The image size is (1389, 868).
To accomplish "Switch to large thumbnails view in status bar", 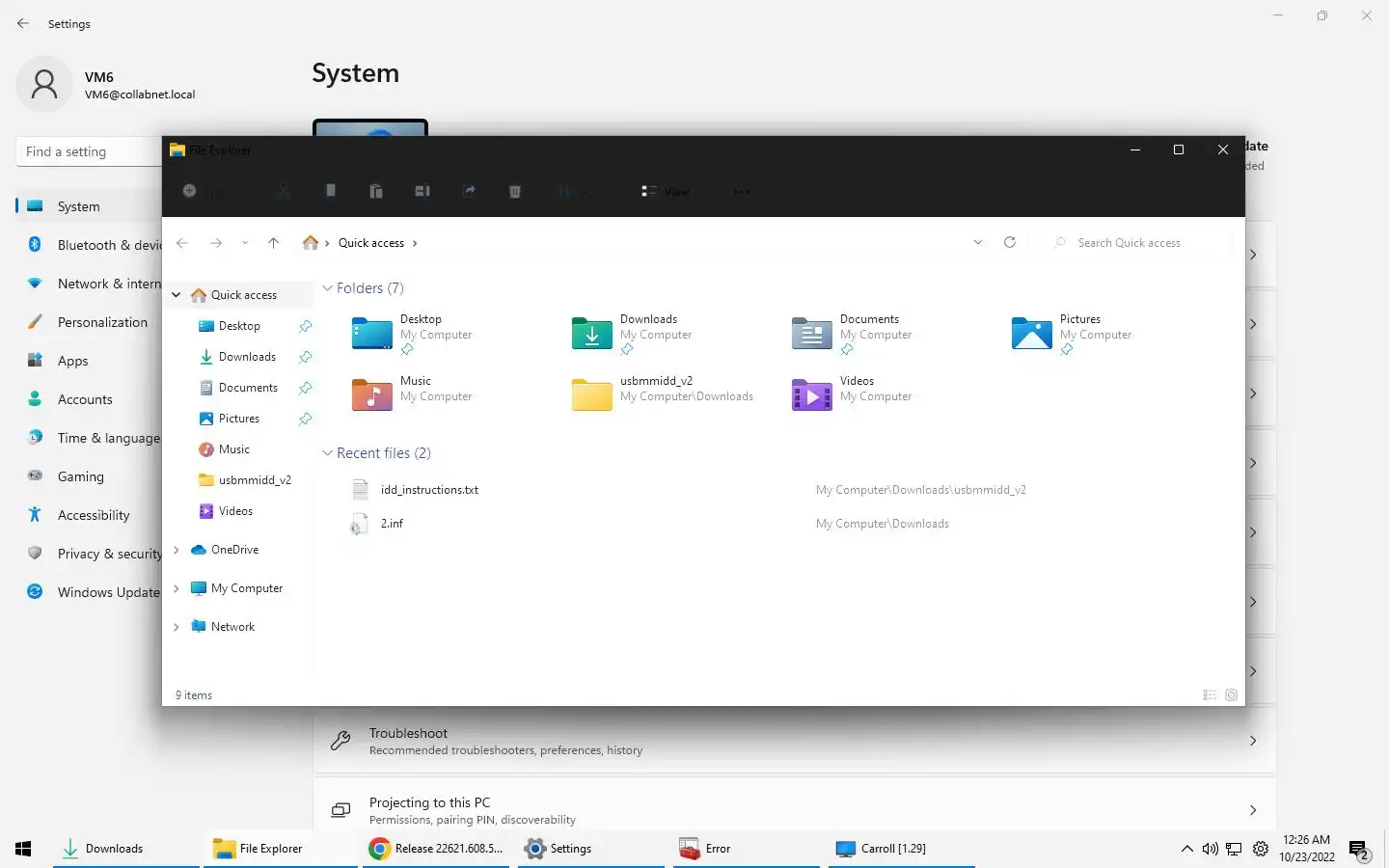I will click(1231, 695).
